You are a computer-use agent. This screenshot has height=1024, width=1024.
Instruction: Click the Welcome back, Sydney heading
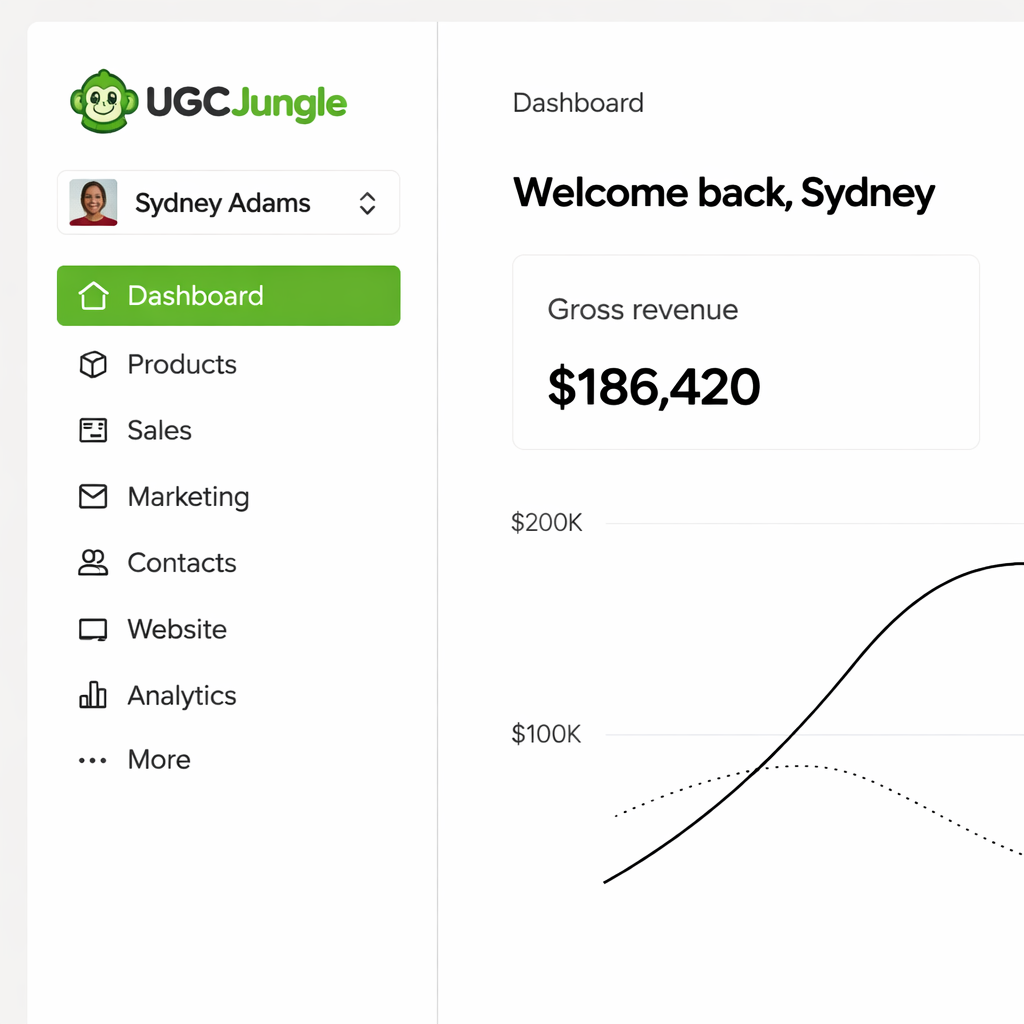tap(723, 193)
